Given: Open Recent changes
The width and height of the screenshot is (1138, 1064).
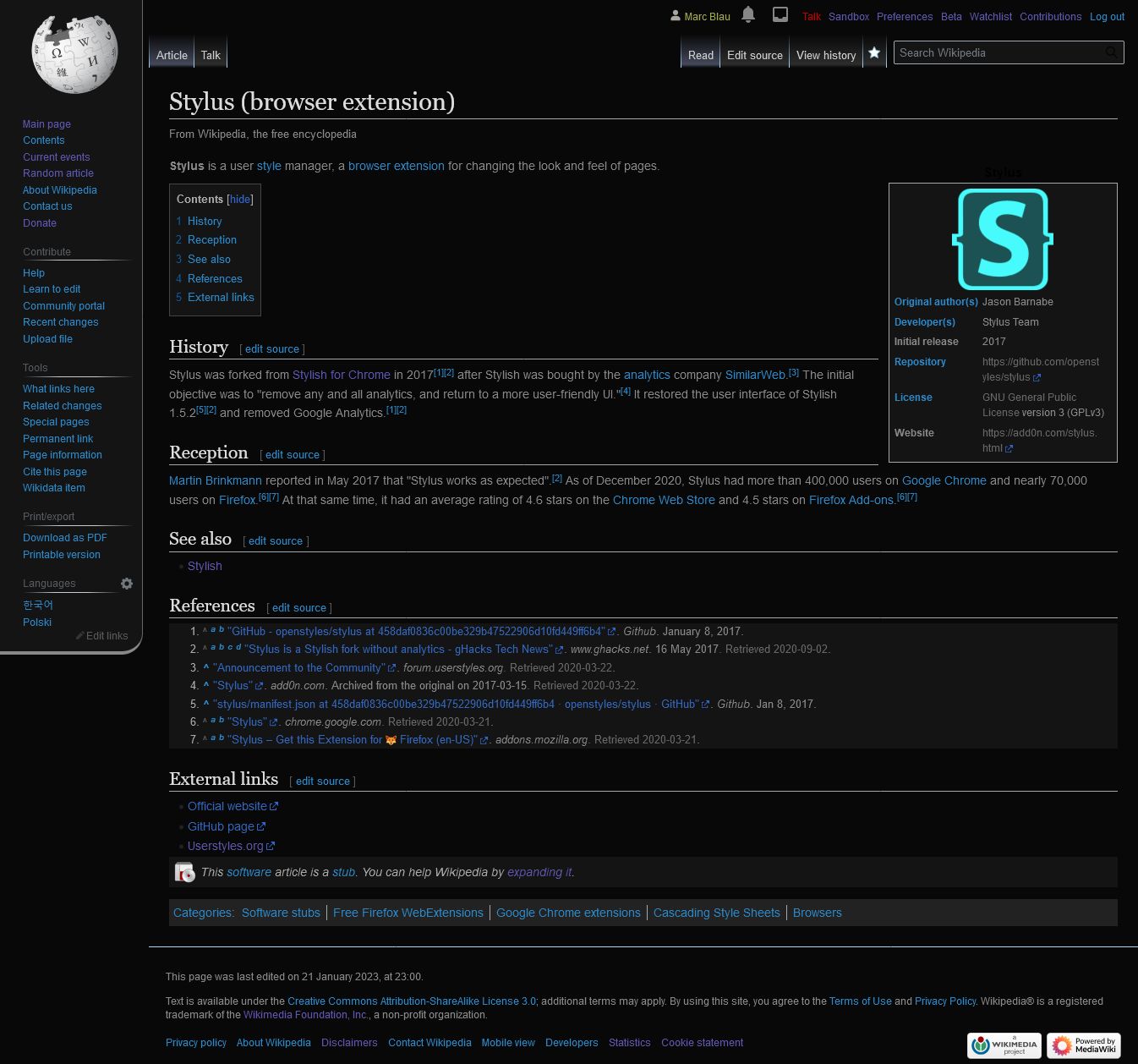Looking at the screenshot, I should tap(61, 322).
